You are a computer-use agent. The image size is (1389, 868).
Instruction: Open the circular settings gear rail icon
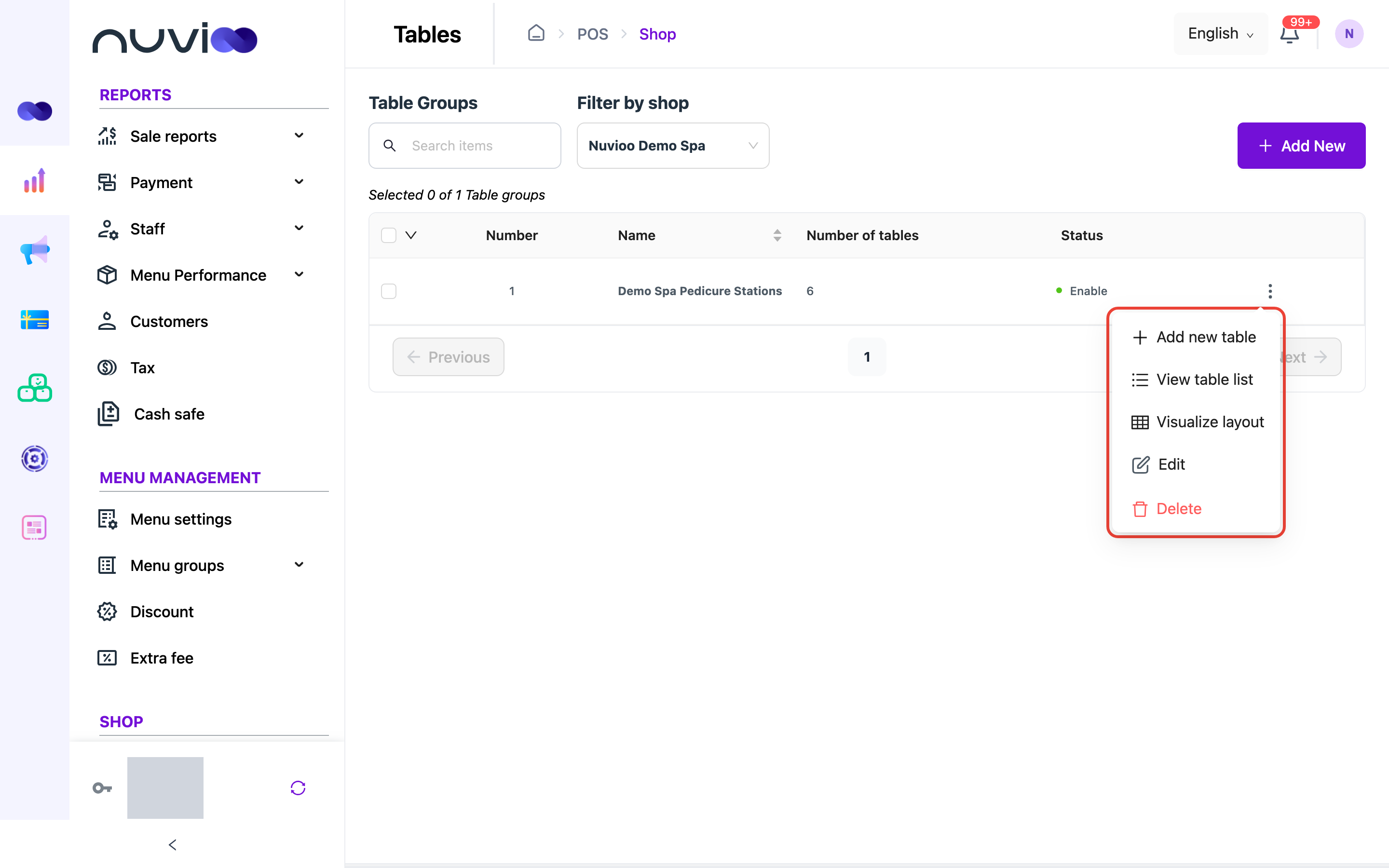[34, 459]
